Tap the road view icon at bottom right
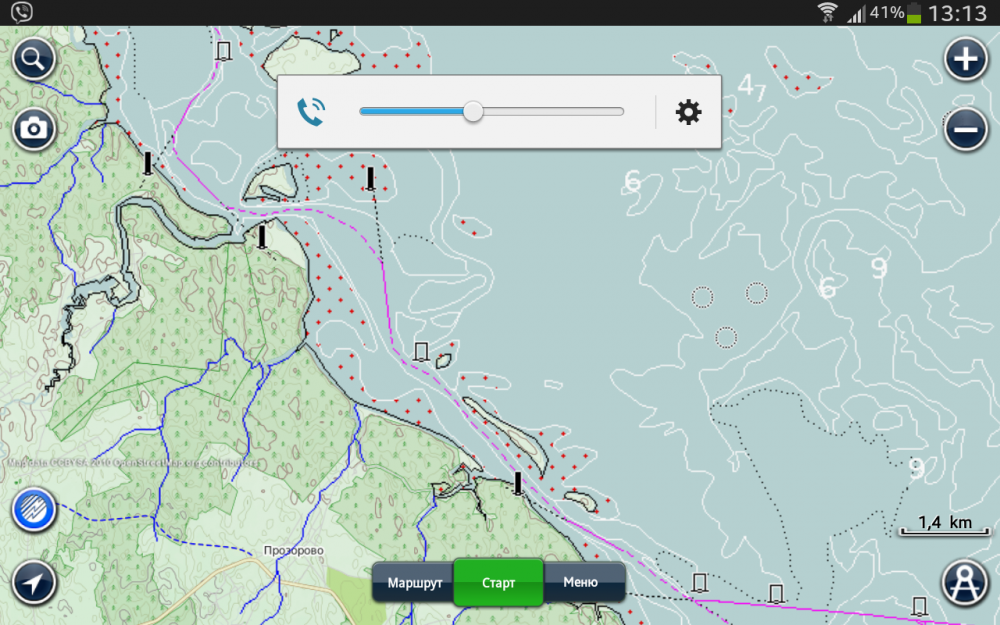The height and width of the screenshot is (625, 1000). click(965, 581)
